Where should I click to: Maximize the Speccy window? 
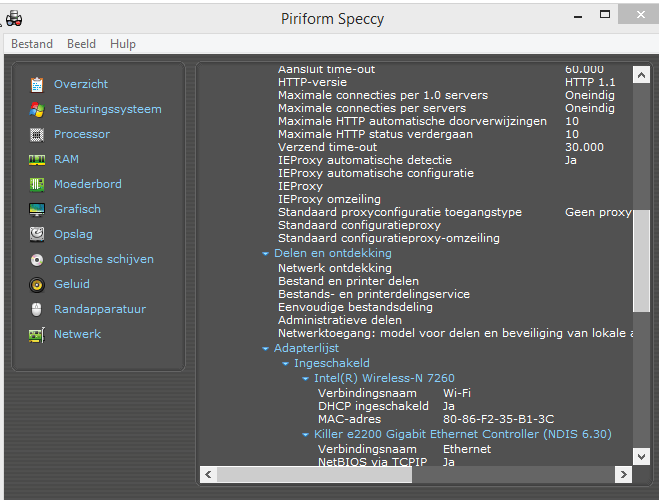pyautogui.click(x=605, y=15)
